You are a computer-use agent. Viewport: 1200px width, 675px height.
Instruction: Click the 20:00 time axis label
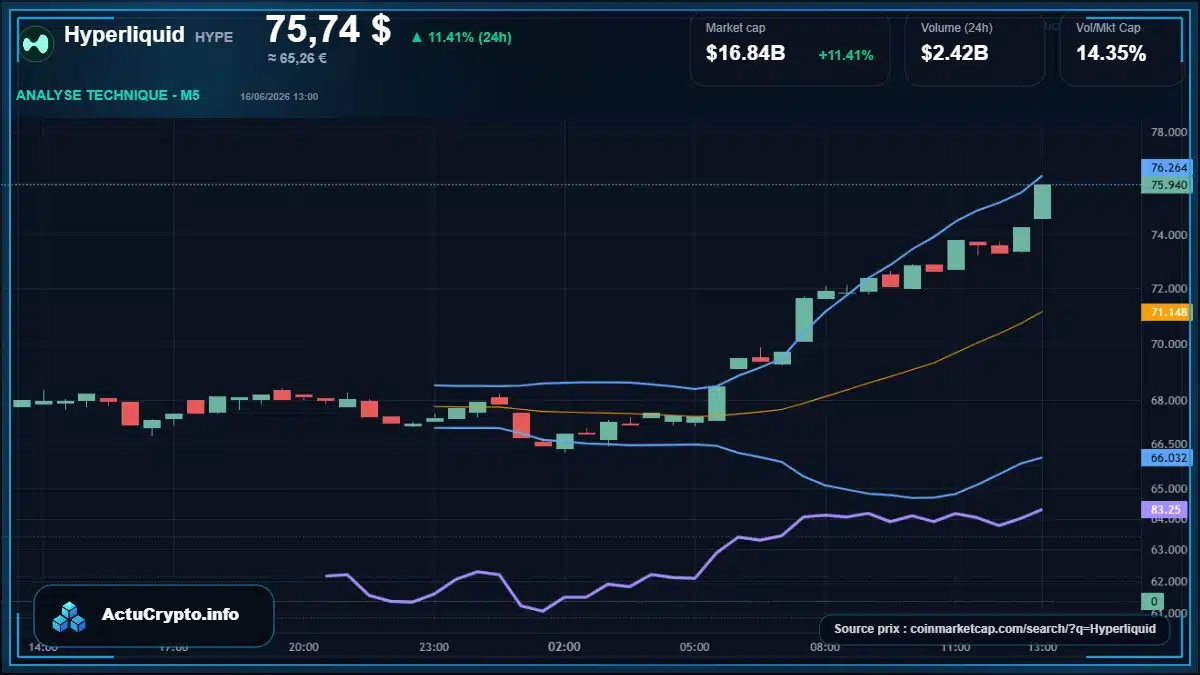(303, 647)
